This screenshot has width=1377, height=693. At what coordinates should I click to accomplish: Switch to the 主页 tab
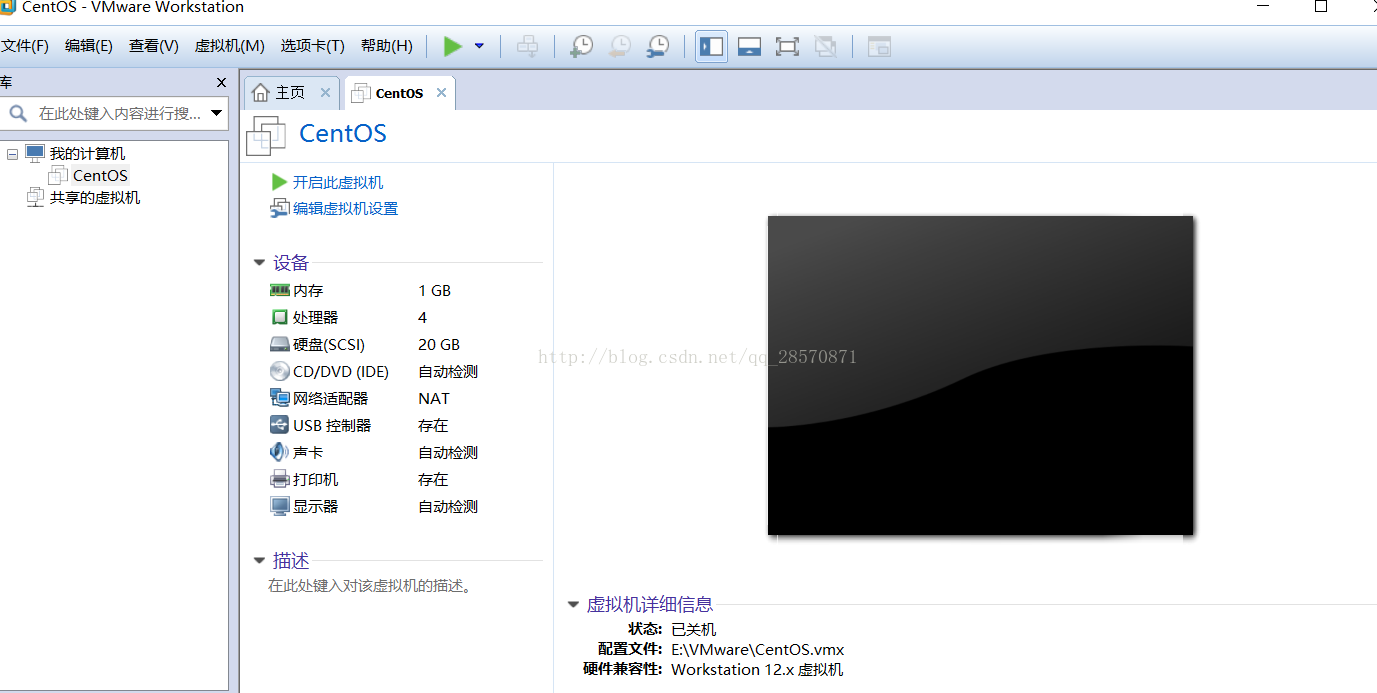[290, 93]
